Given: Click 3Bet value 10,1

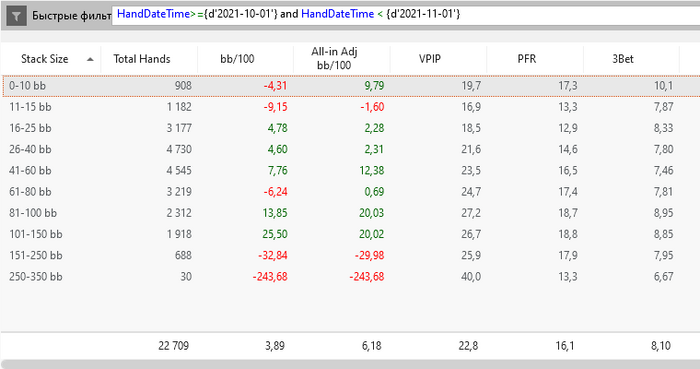Looking at the screenshot, I should pos(664,86).
